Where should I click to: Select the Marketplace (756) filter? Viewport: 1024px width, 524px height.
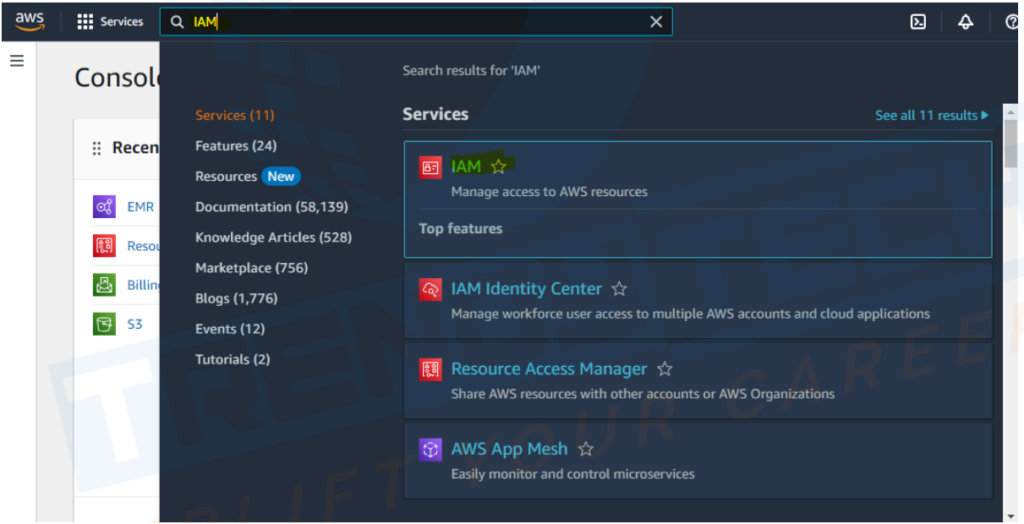tap(251, 268)
